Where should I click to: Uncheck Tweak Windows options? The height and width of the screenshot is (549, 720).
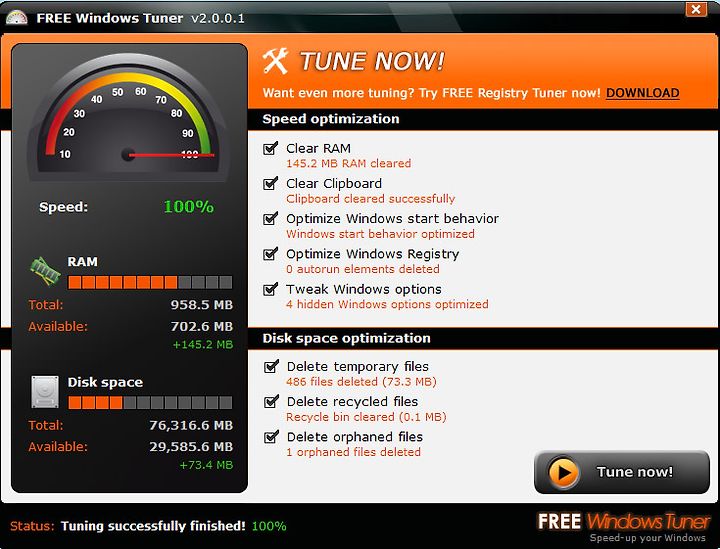click(270, 289)
